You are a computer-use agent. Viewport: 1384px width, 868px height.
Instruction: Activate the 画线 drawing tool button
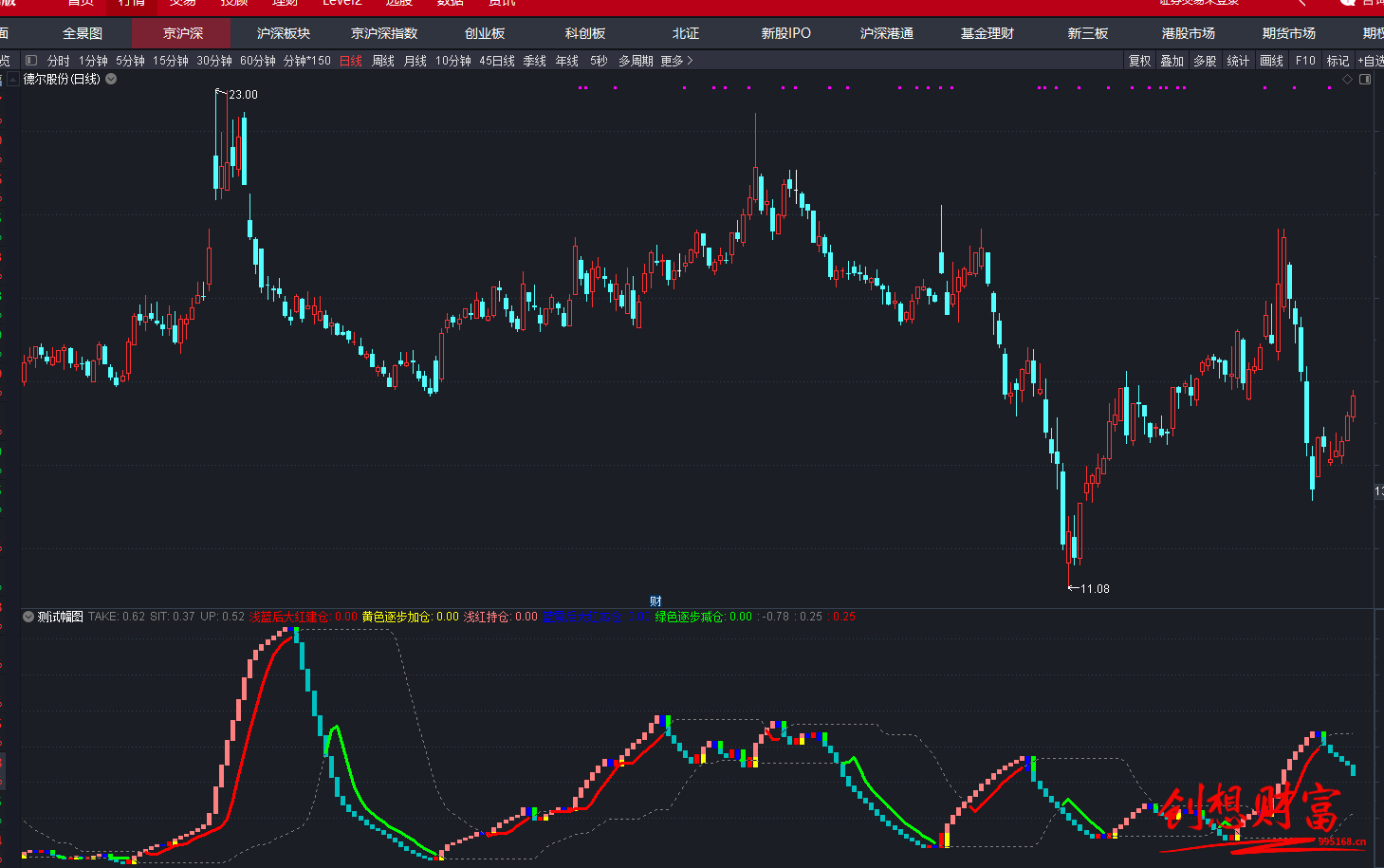tap(1272, 61)
